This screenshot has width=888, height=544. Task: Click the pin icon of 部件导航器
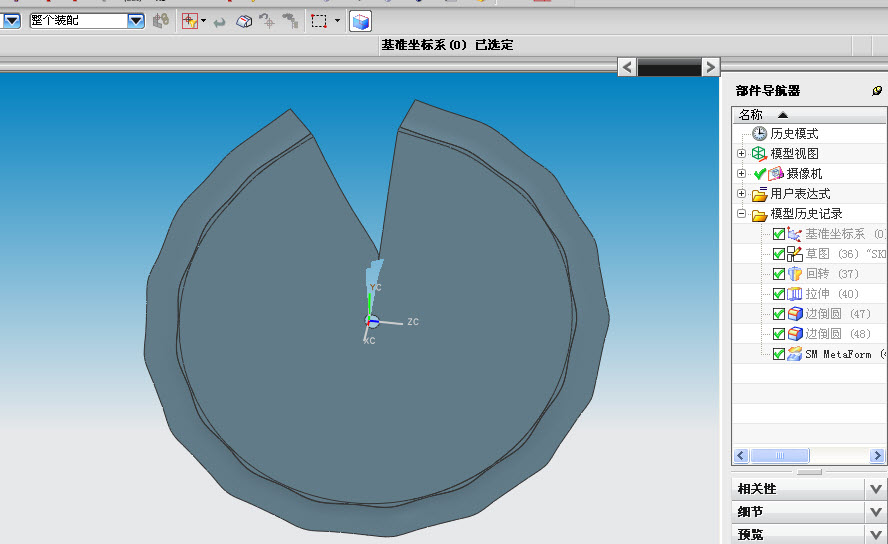point(877,91)
